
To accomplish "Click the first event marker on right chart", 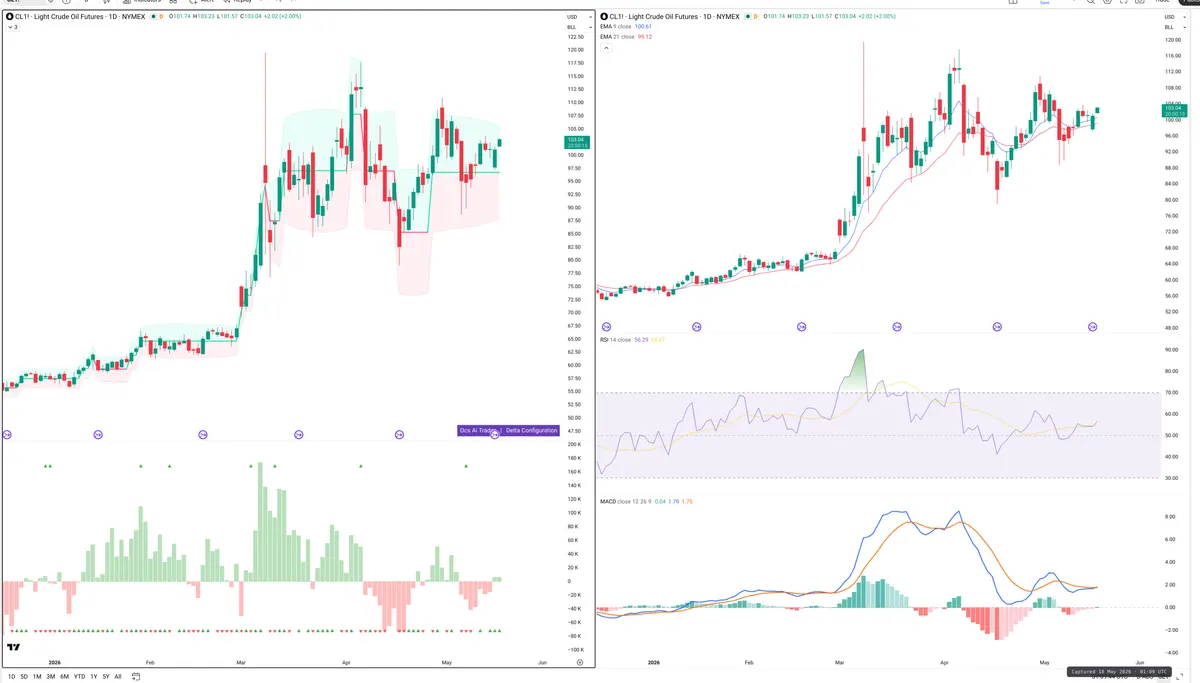I will [x=606, y=326].
